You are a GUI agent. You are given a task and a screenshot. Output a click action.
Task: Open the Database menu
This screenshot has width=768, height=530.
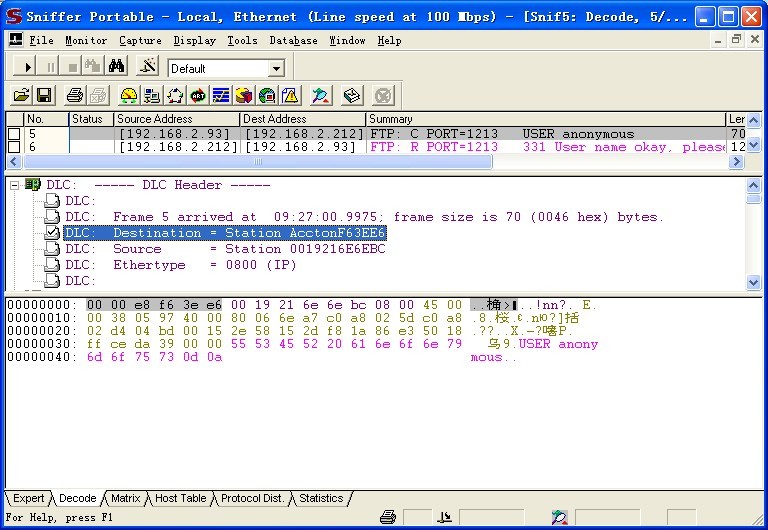pos(293,41)
